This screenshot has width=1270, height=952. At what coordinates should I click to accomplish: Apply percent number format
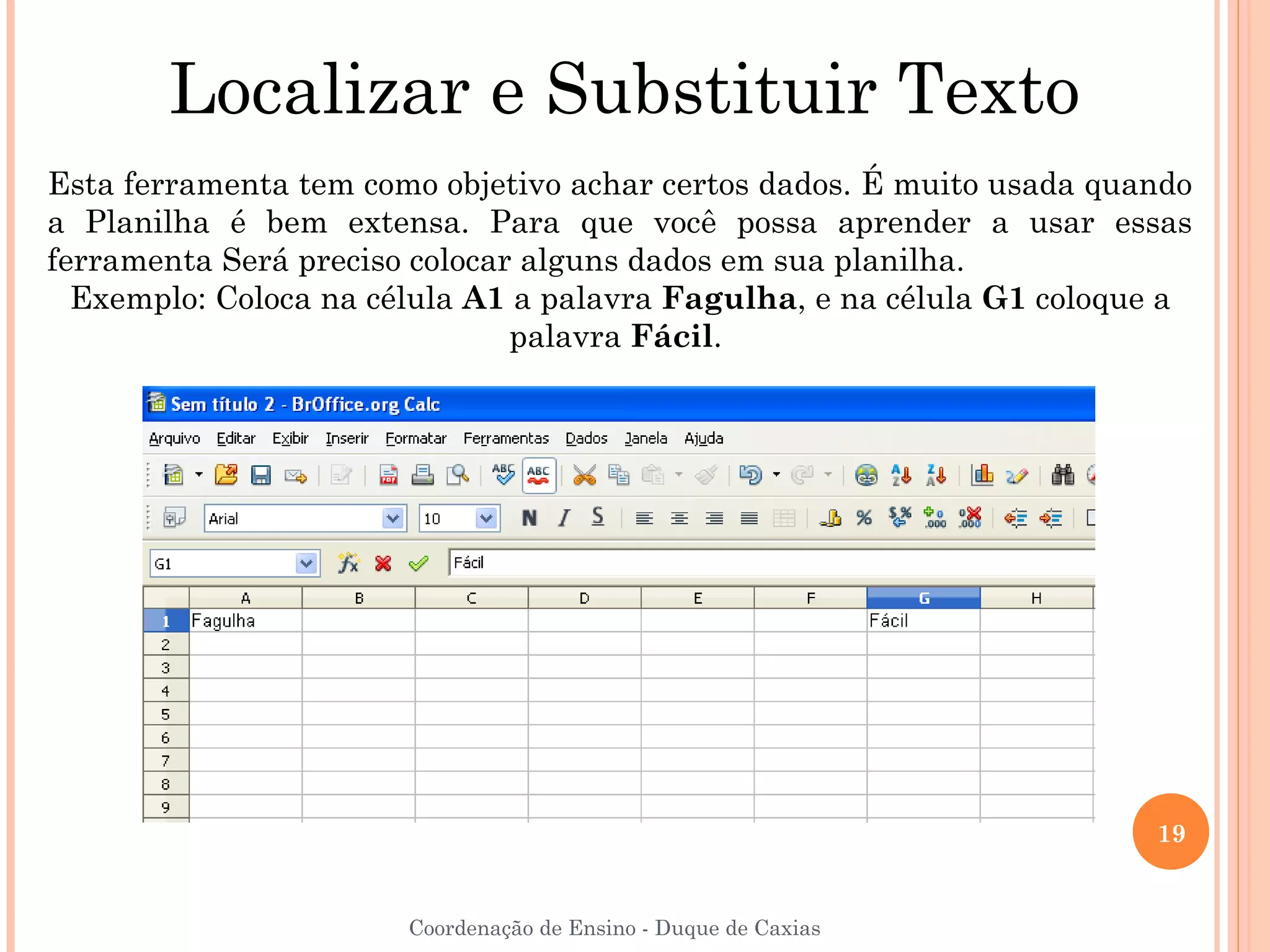pyautogui.click(x=864, y=518)
